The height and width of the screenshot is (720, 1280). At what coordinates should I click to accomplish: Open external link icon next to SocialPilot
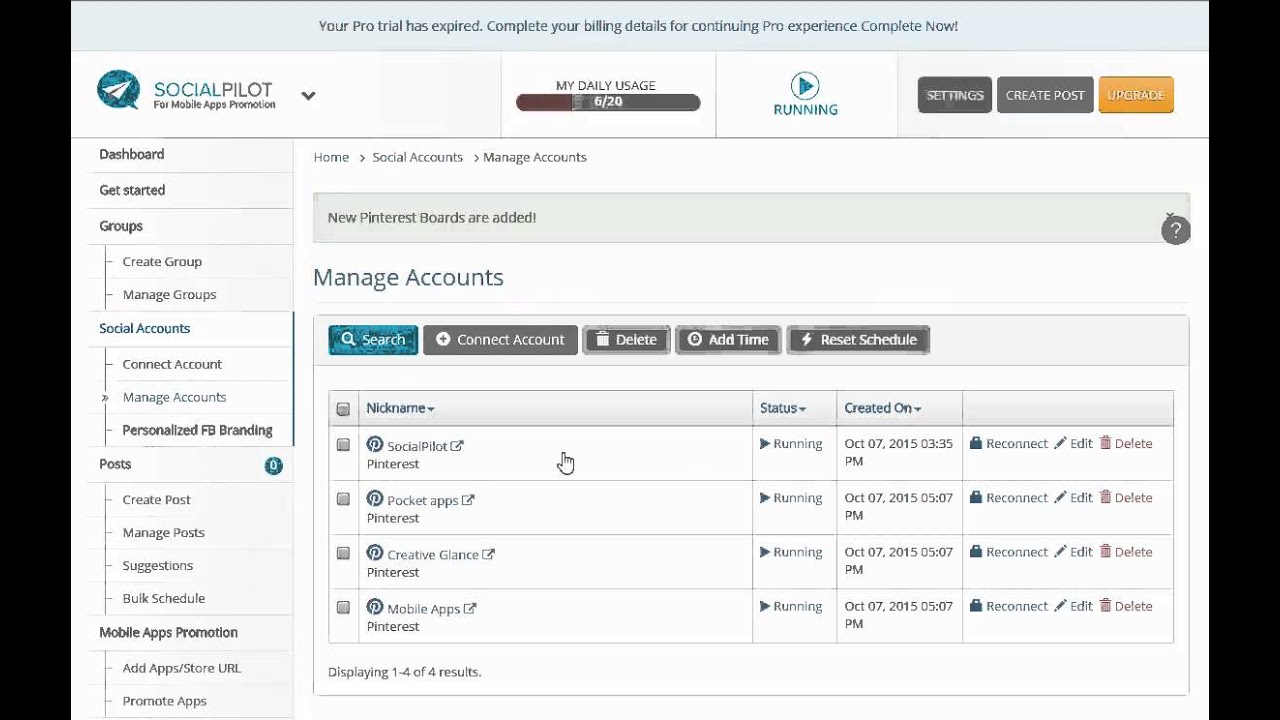[457, 446]
